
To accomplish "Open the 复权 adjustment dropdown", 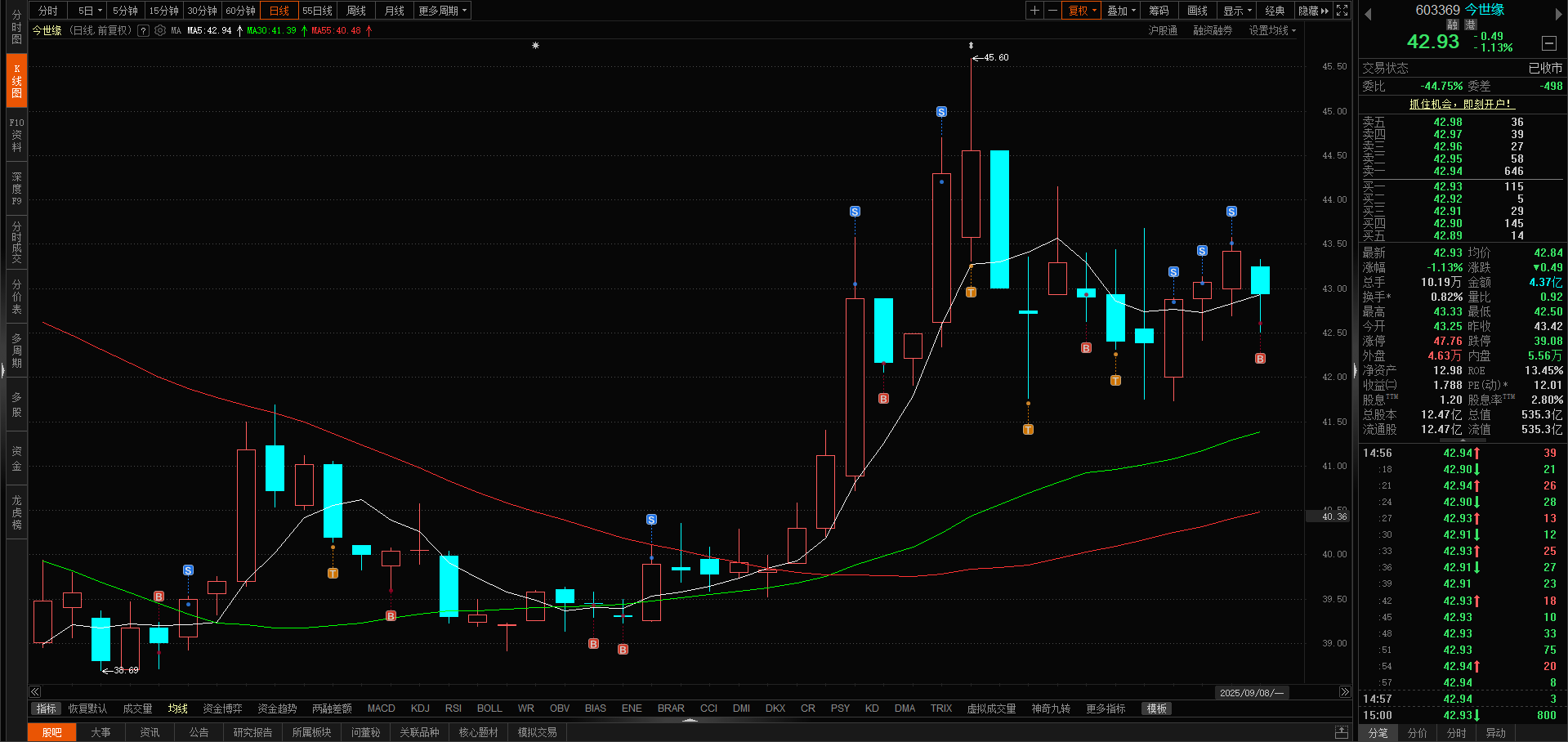I will coord(1082,11).
